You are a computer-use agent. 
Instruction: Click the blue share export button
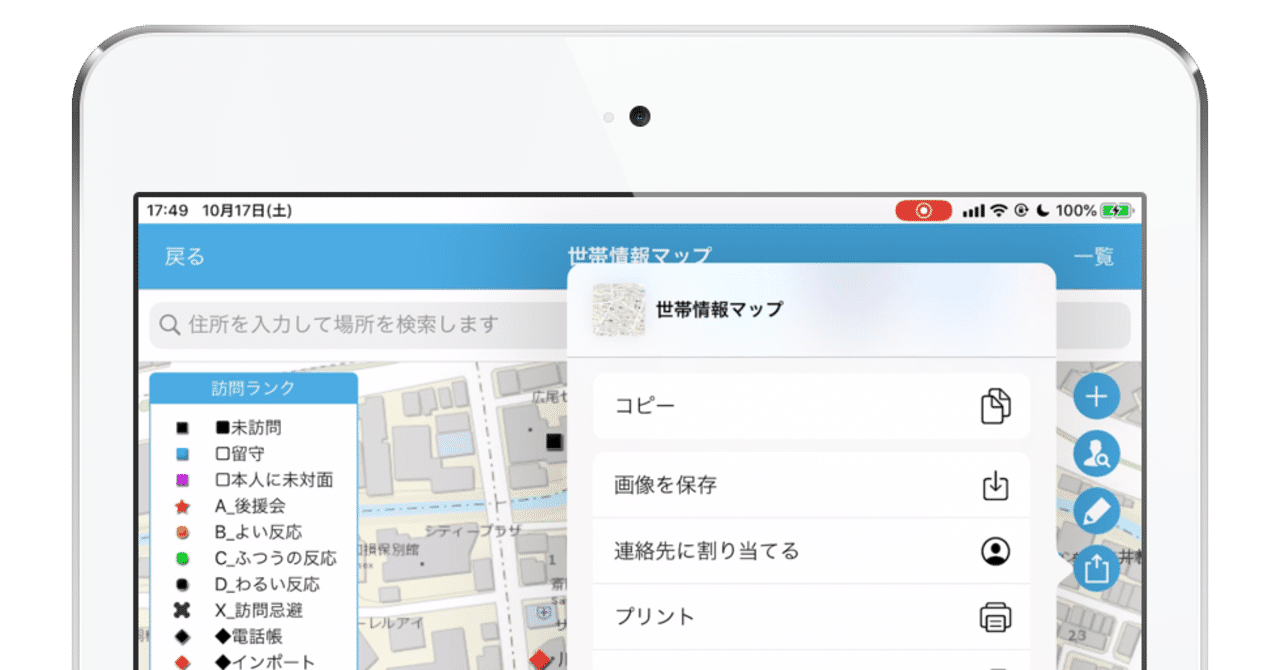(1096, 569)
